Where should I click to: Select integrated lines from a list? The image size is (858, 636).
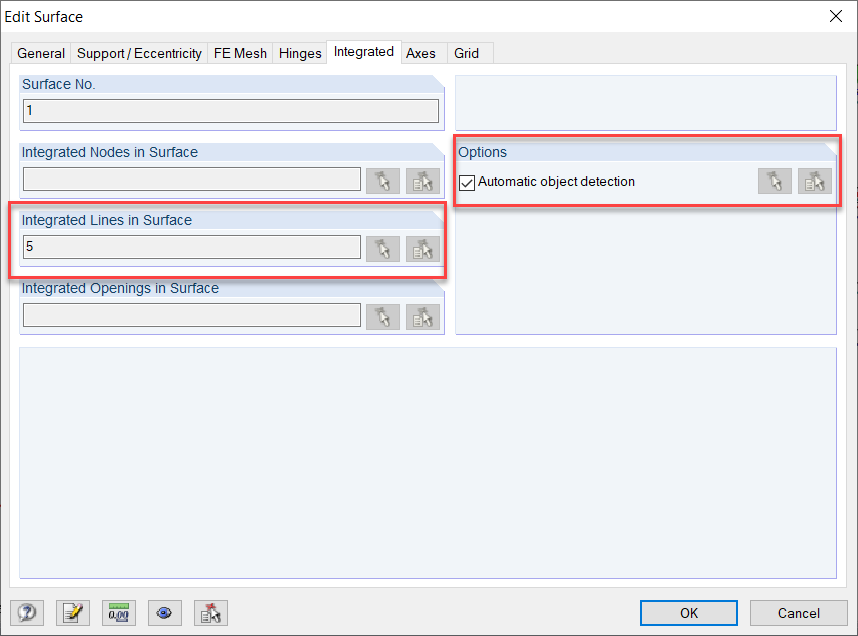[422, 249]
